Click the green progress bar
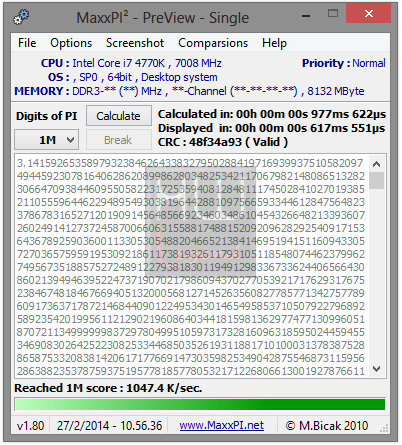The image size is (402, 445). click(x=200, y=404)
